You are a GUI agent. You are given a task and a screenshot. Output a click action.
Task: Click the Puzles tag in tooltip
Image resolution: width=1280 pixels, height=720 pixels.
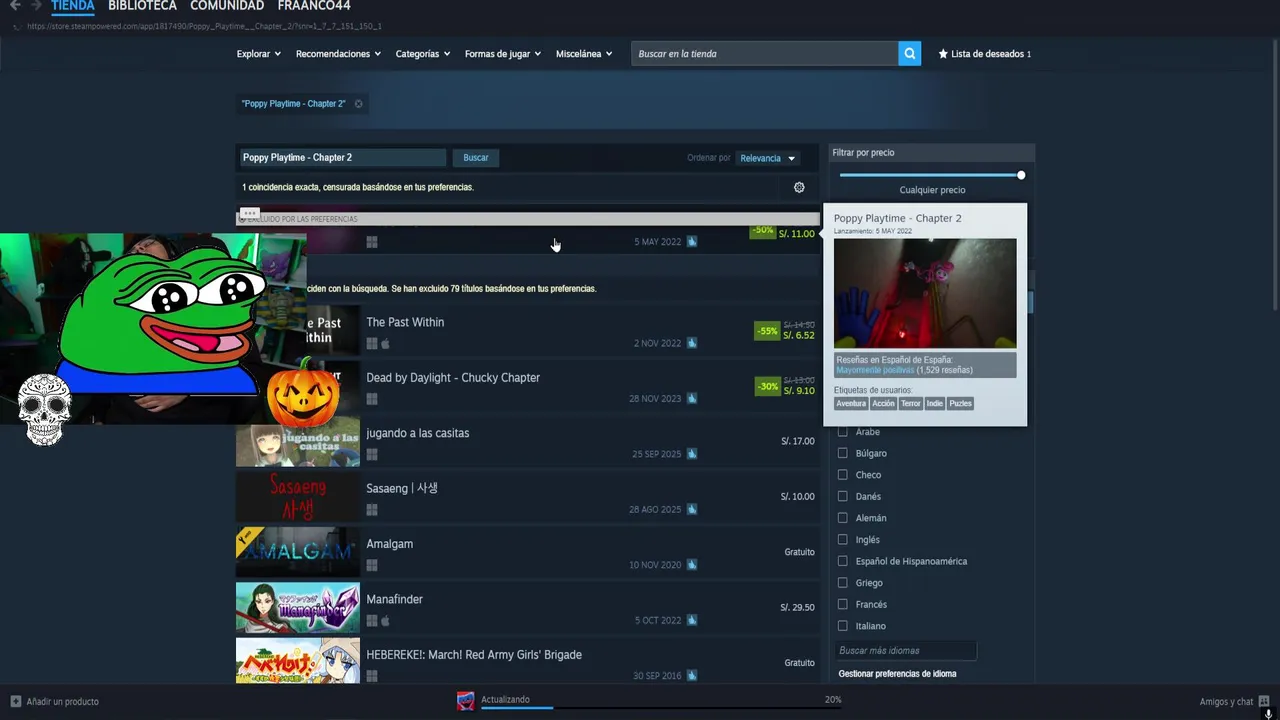[x=960, y=403]
